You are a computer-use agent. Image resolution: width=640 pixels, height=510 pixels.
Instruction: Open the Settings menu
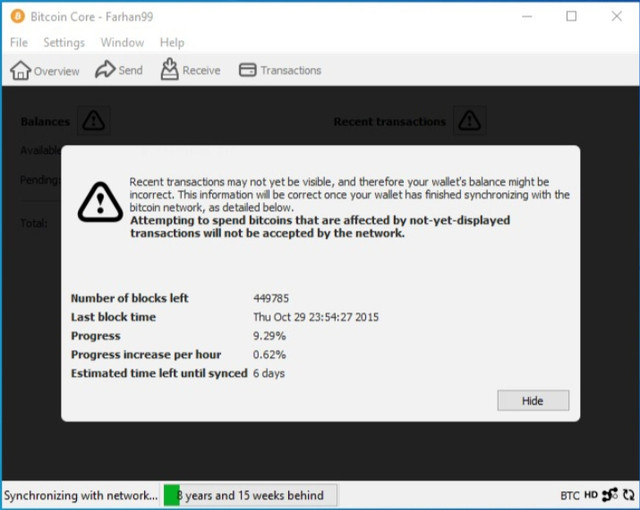pos(64,42)
